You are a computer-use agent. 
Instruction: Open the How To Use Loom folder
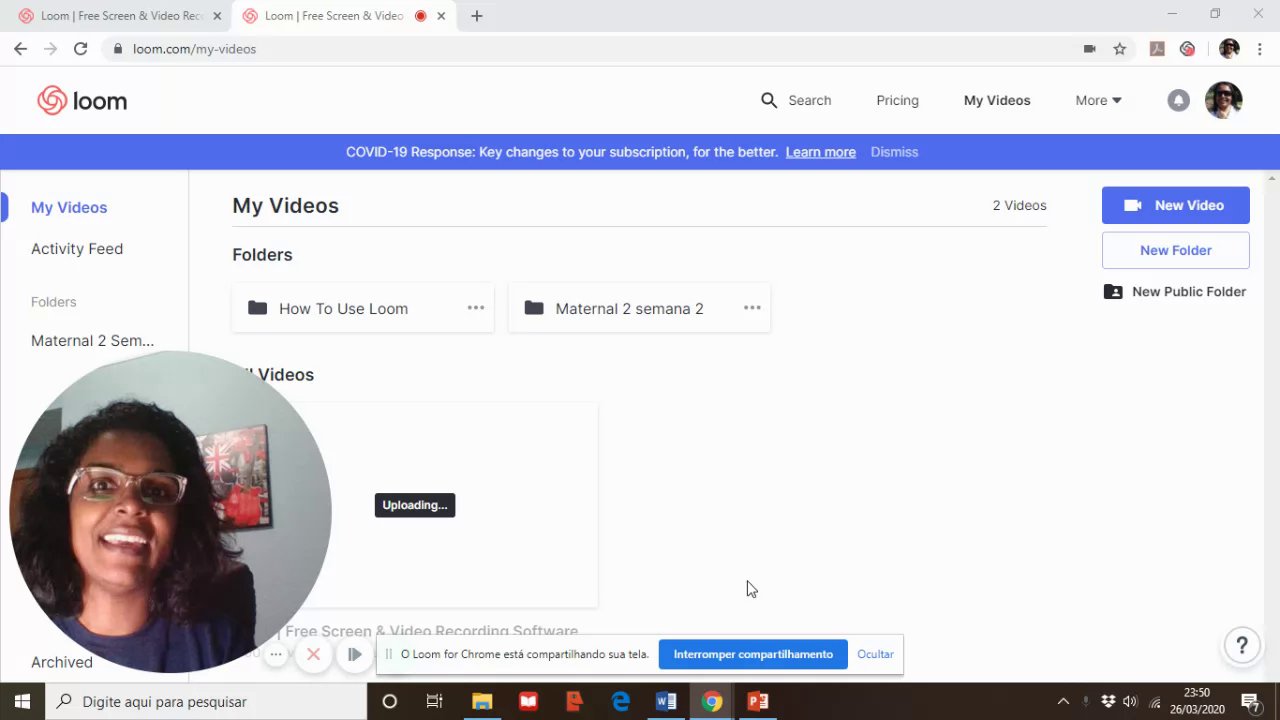point(363,308)
